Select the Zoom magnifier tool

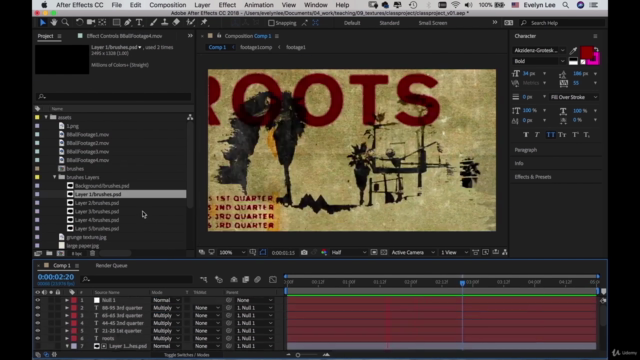(x=65, y=23)
